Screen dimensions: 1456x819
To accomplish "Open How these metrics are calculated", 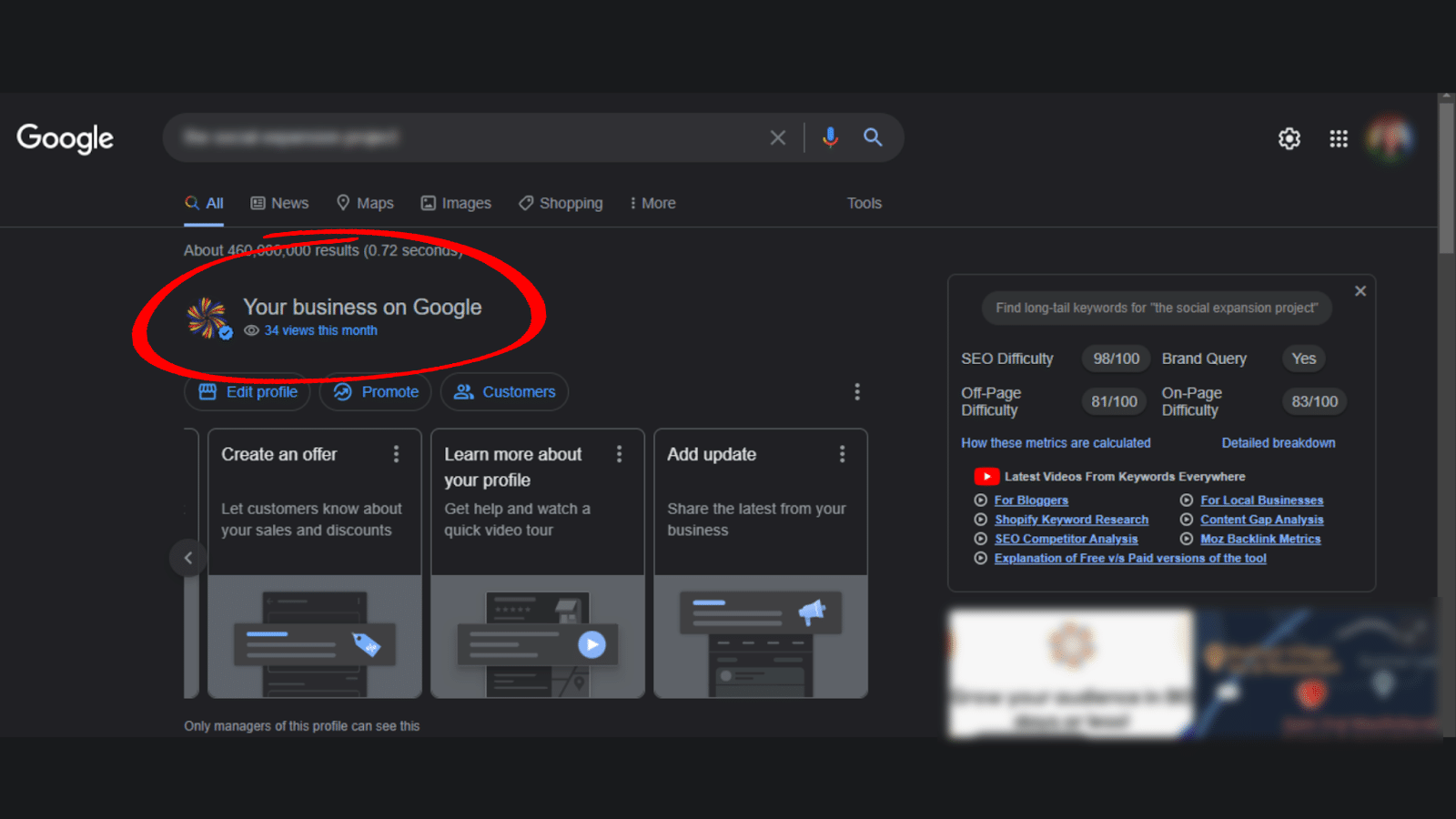I will (x=1056, y=443).
